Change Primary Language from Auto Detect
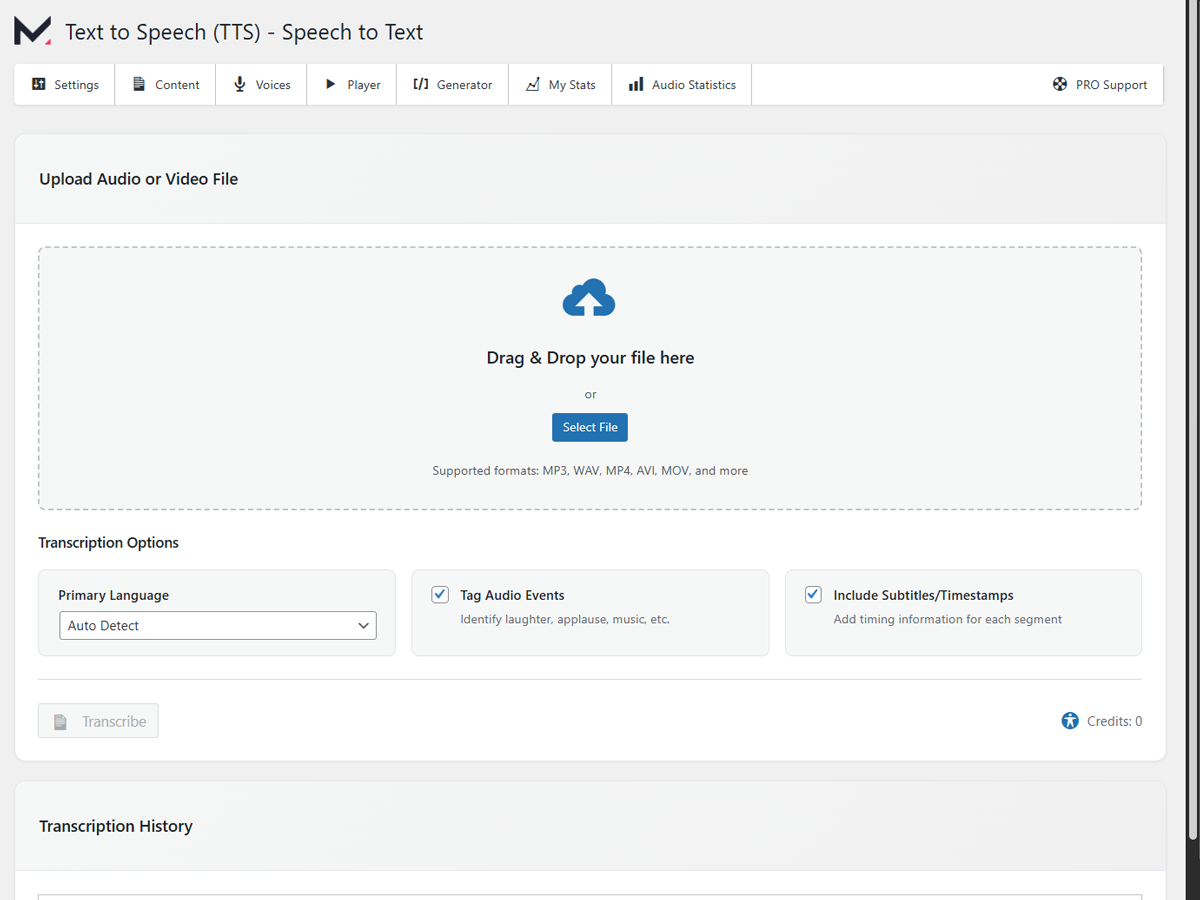This screenshot has height=900, width=1200. click(217, 625)
